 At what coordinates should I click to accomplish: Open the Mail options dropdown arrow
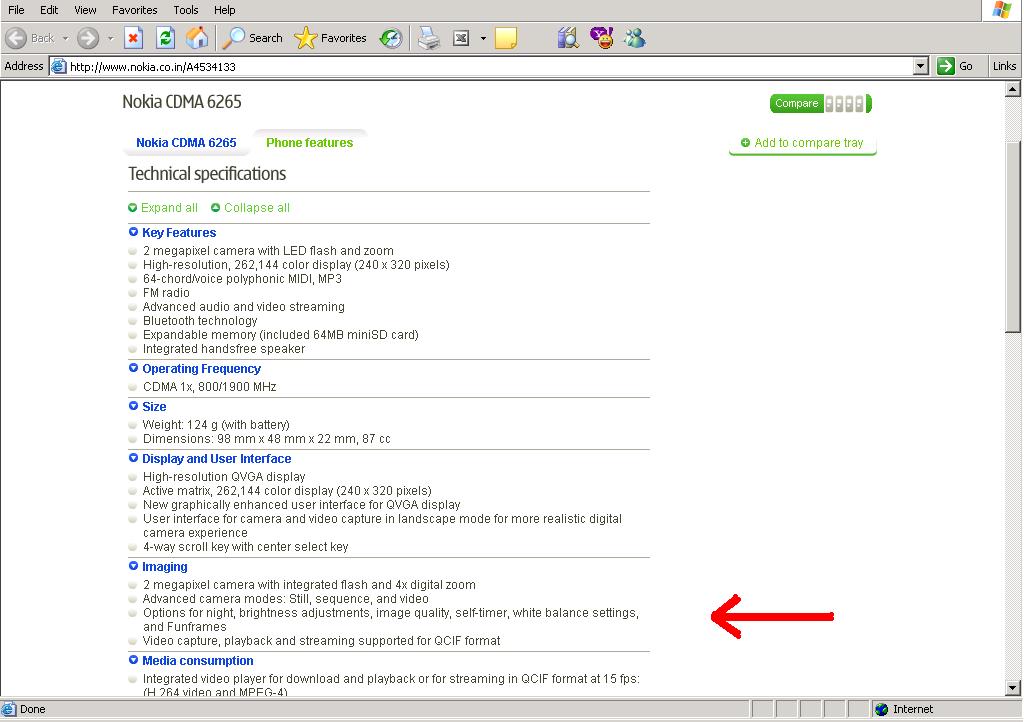click(483, 38)
